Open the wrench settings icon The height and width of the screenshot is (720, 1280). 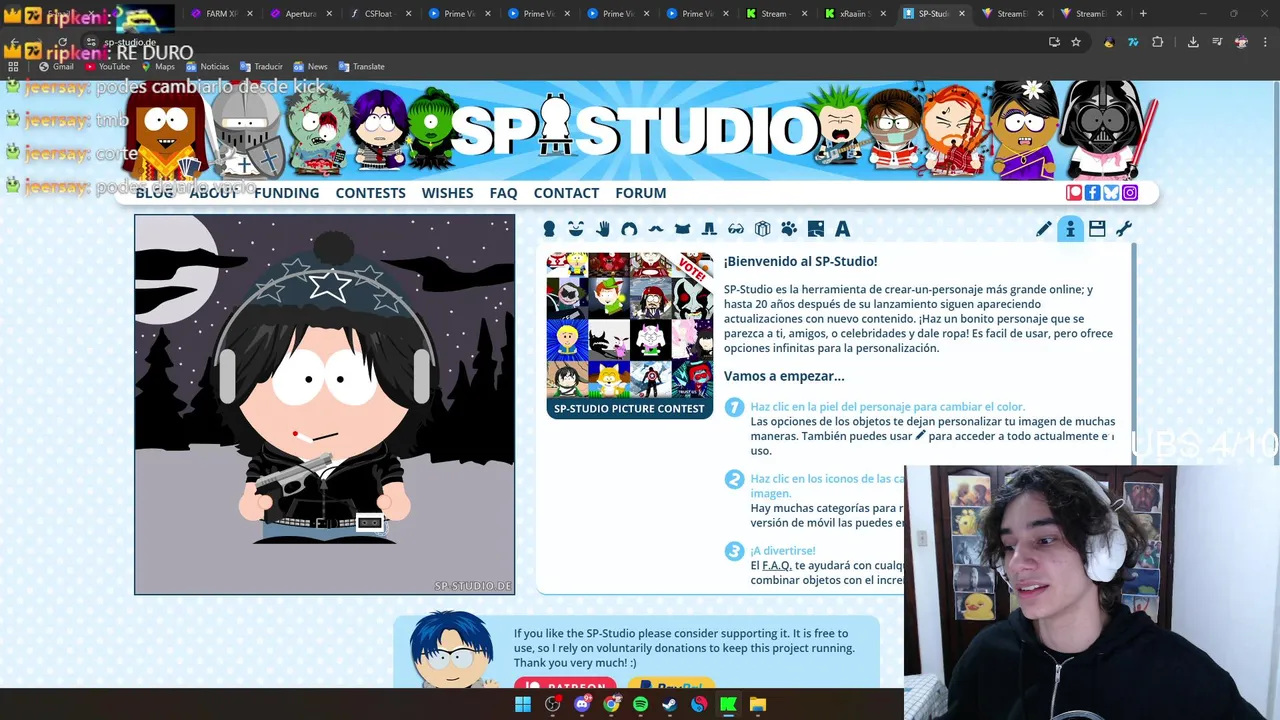(x=1124, y=229)
